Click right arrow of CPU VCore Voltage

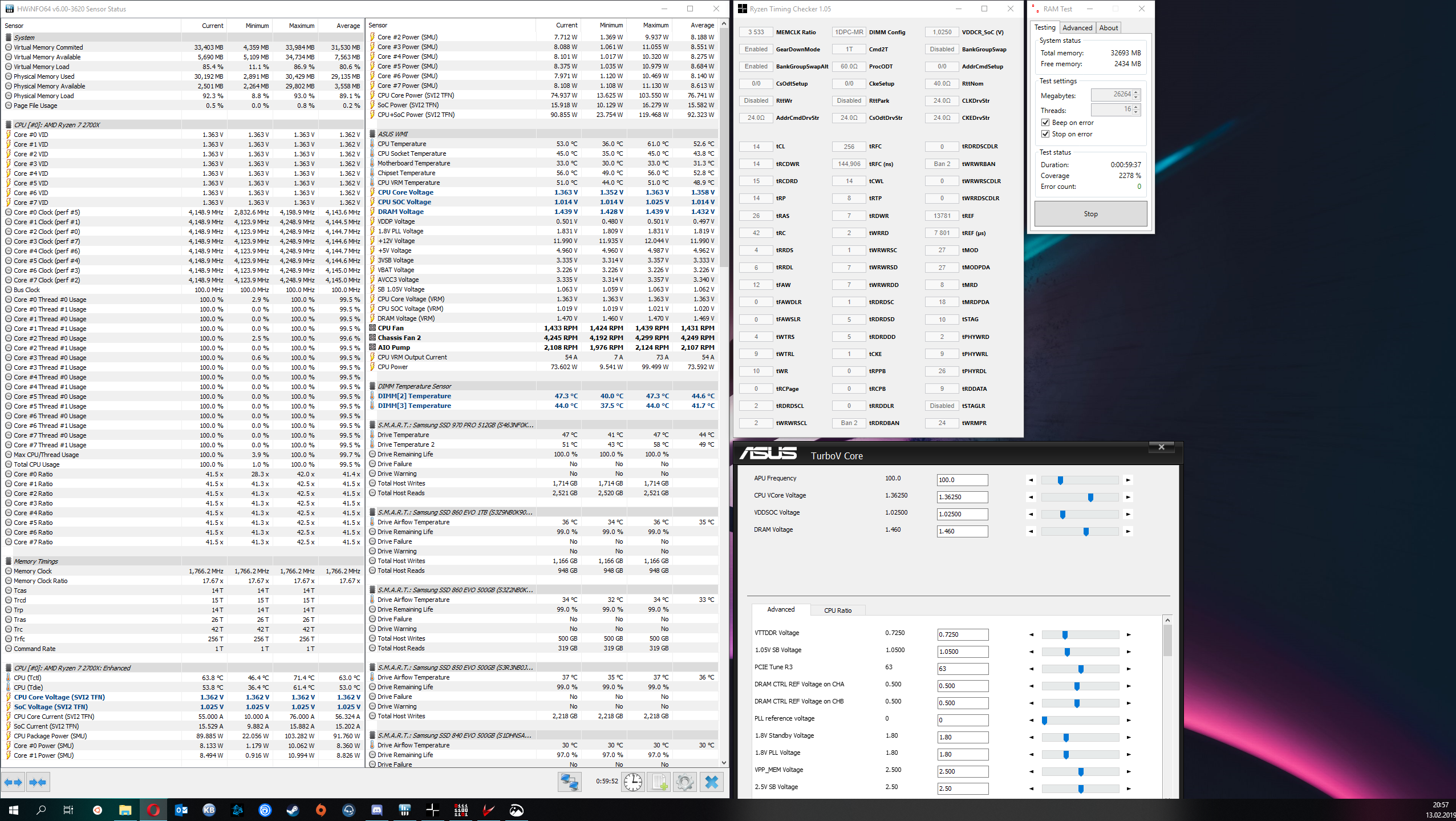point(1128,498)
